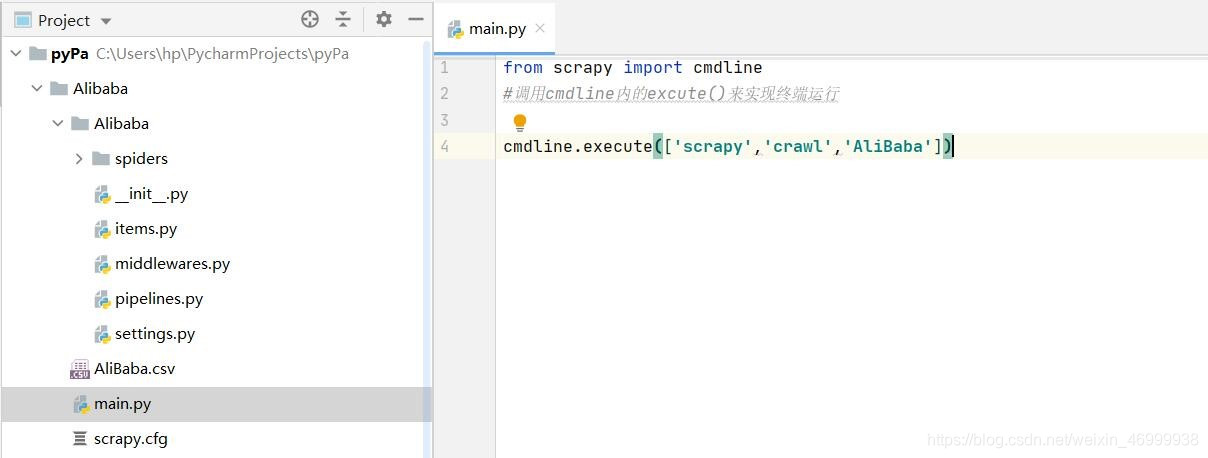Click the 'AliBaba' string in line 4
Viewport: 1208px width, 458px height.
[x=888, y=147]
